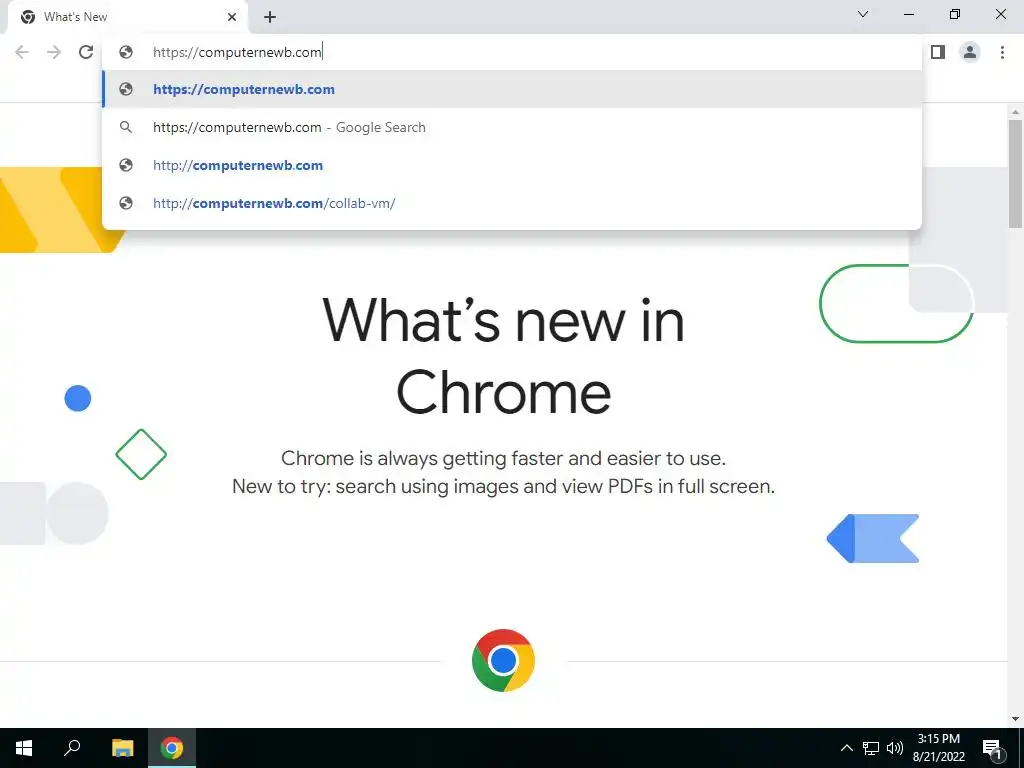
Task: Open the notification center icon
Action: [x=992, y=748]
